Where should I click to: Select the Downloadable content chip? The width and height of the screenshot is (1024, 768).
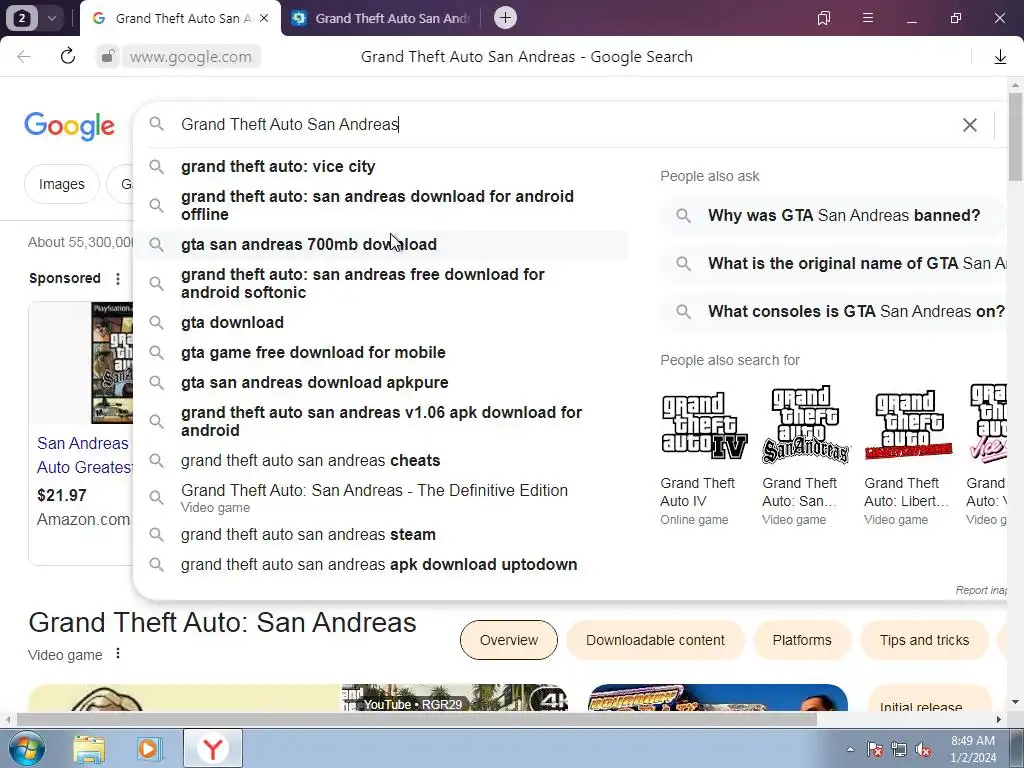click(655, 640)
